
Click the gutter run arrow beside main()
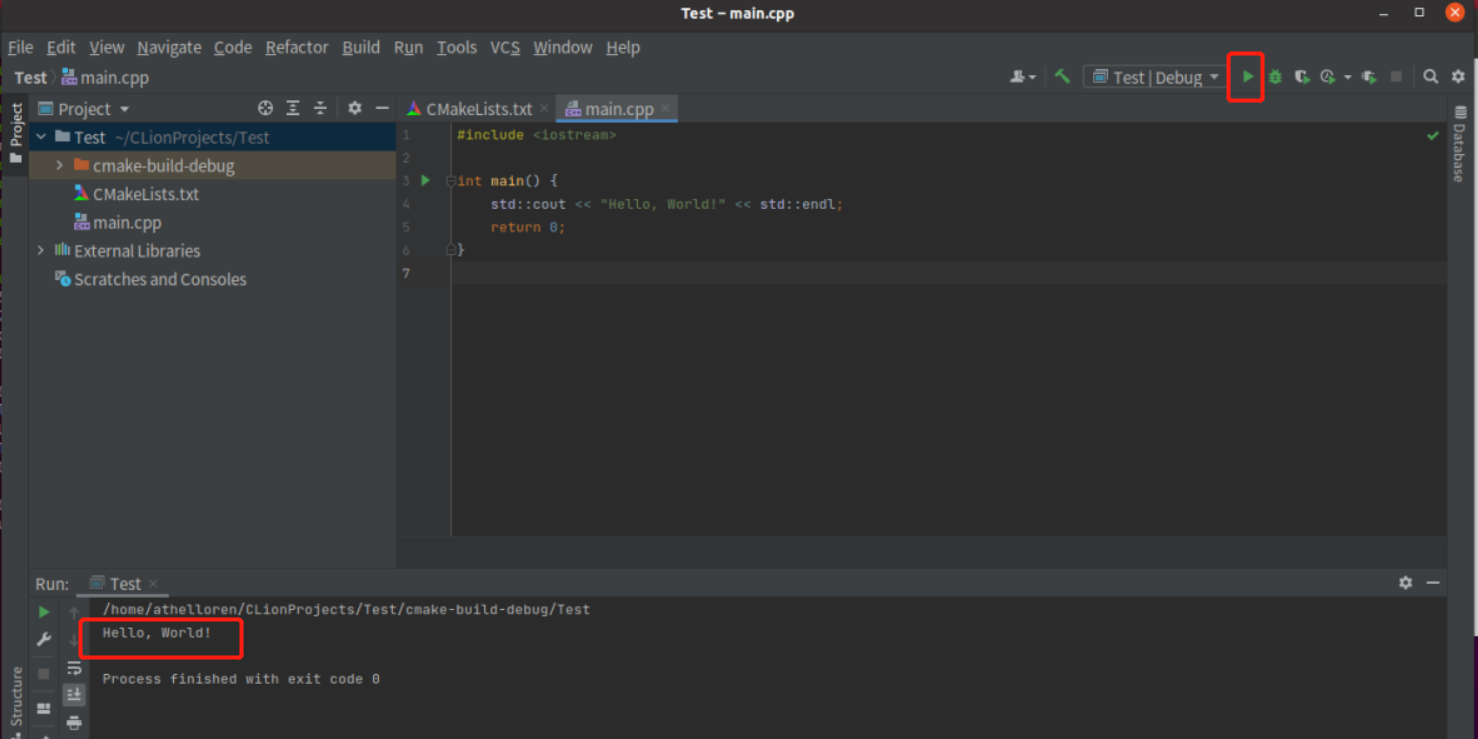425,180
